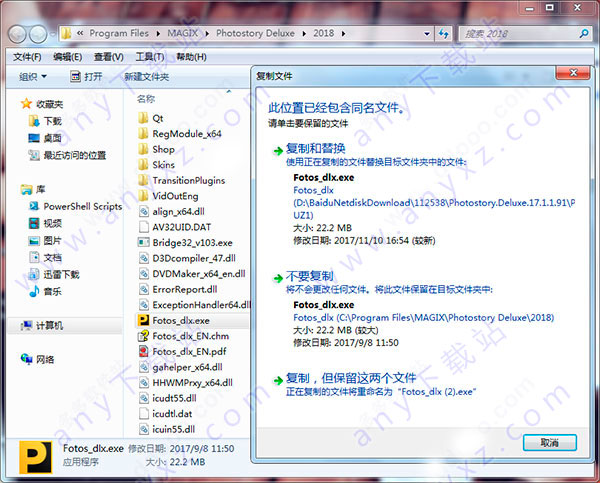Click the align_x64.dll file icon

[x=143, y=211]
